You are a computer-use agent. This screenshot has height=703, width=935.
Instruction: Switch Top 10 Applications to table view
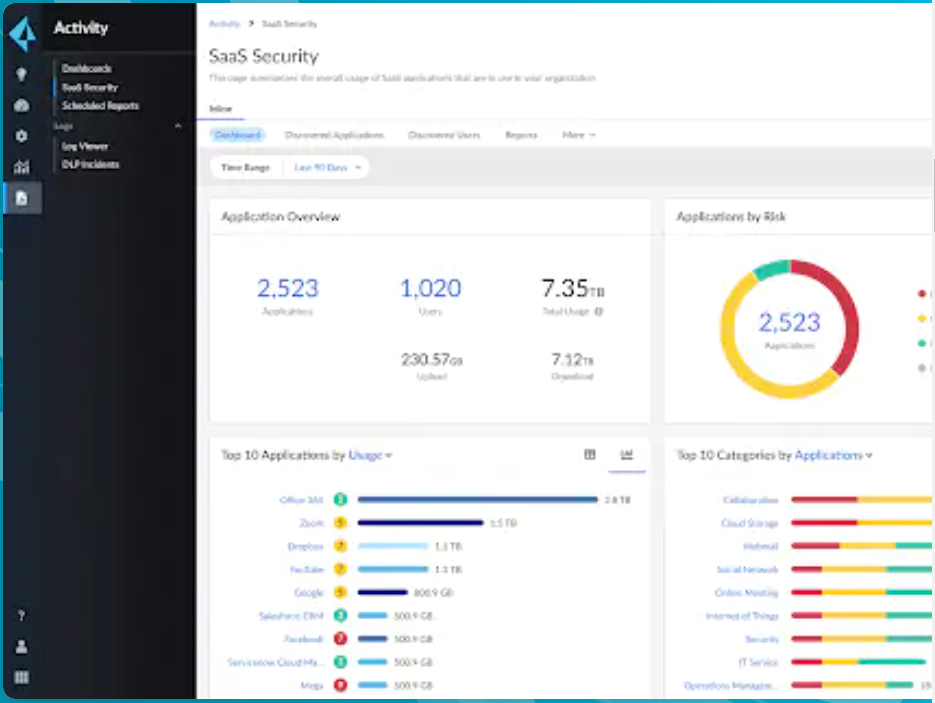pyautogui.click(x=590, y=455)
